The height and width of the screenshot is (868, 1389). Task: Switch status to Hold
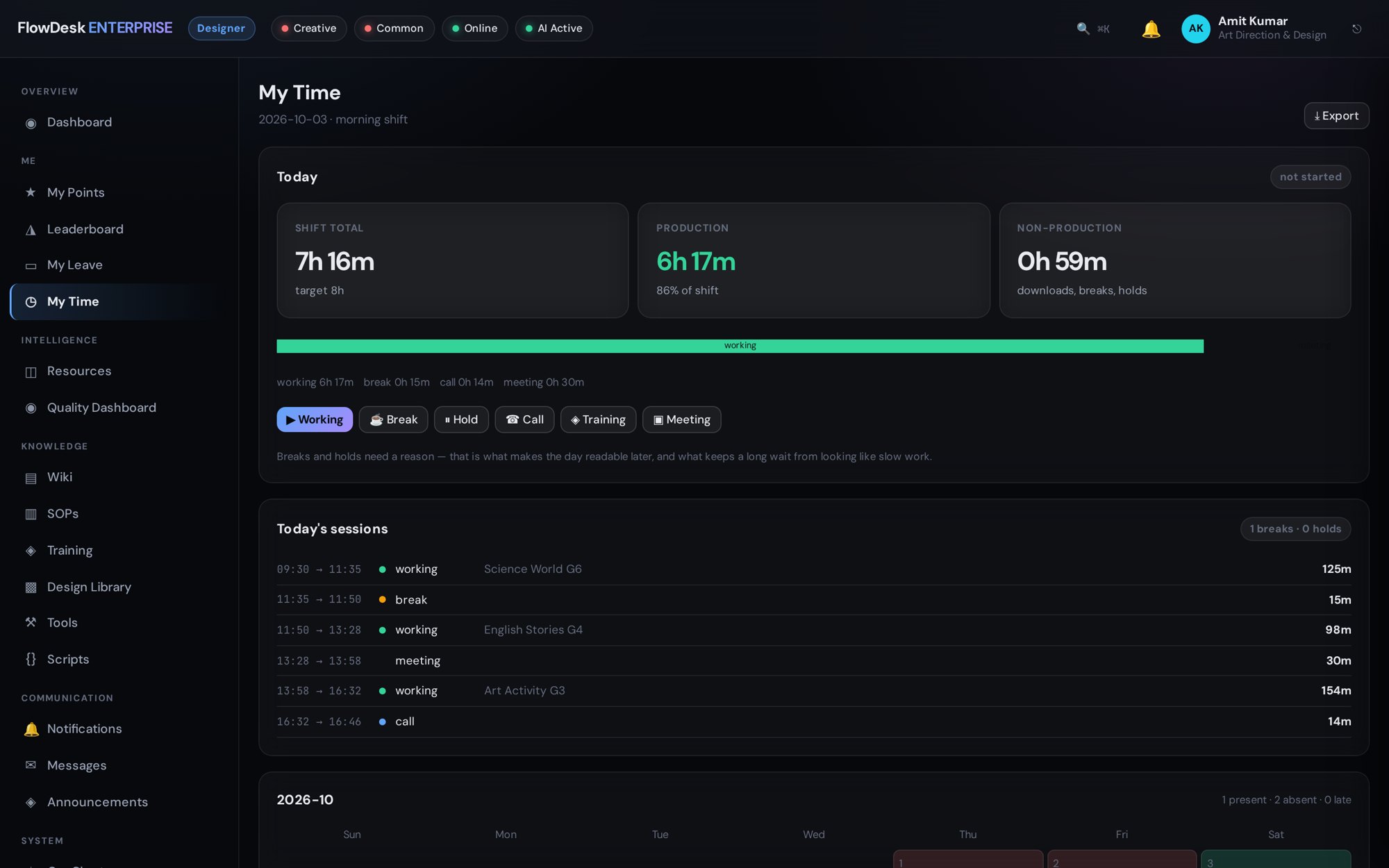click(x=461, y=419)
